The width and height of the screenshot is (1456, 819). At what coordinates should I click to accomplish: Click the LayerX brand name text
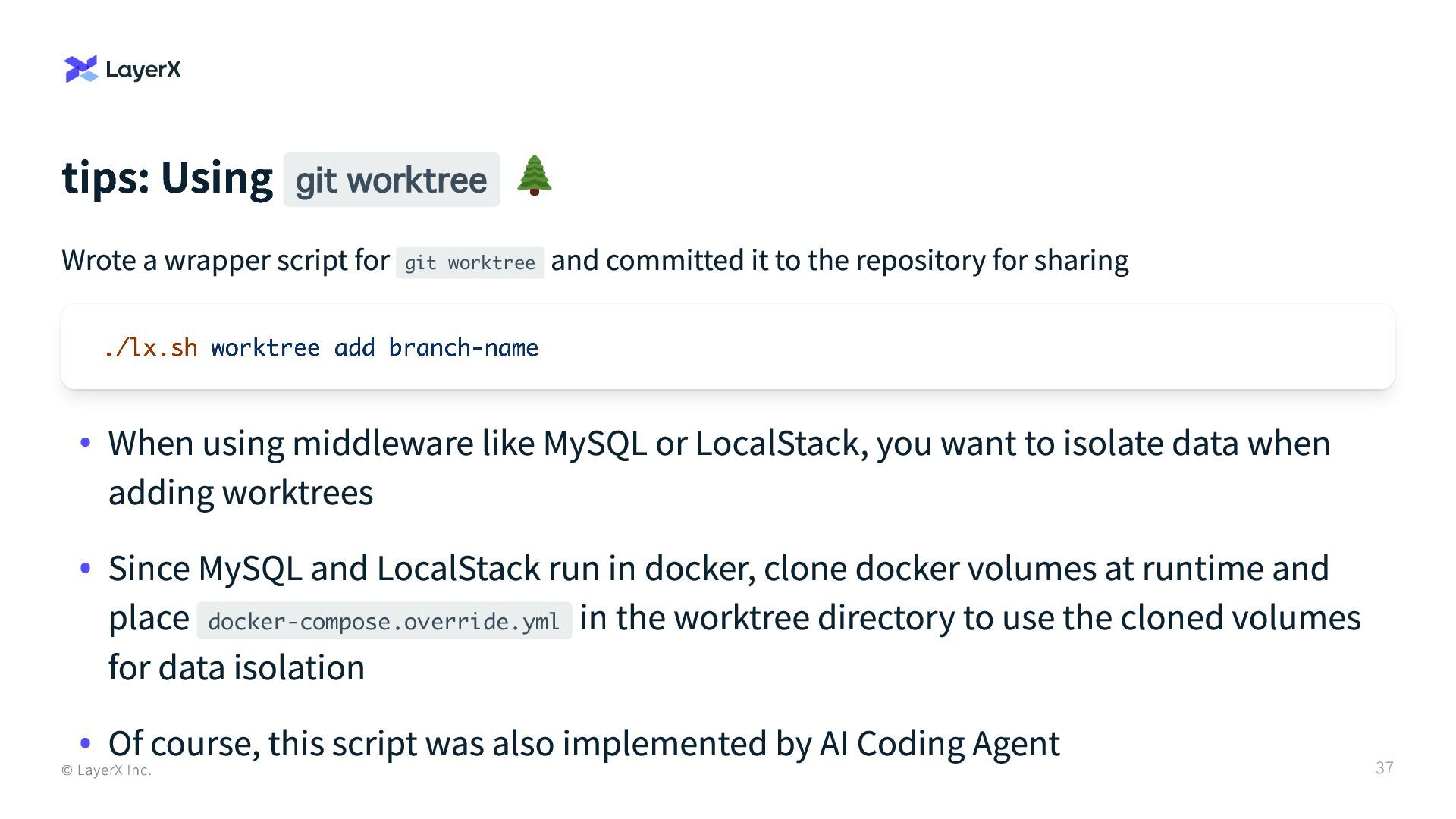[143, 70]
